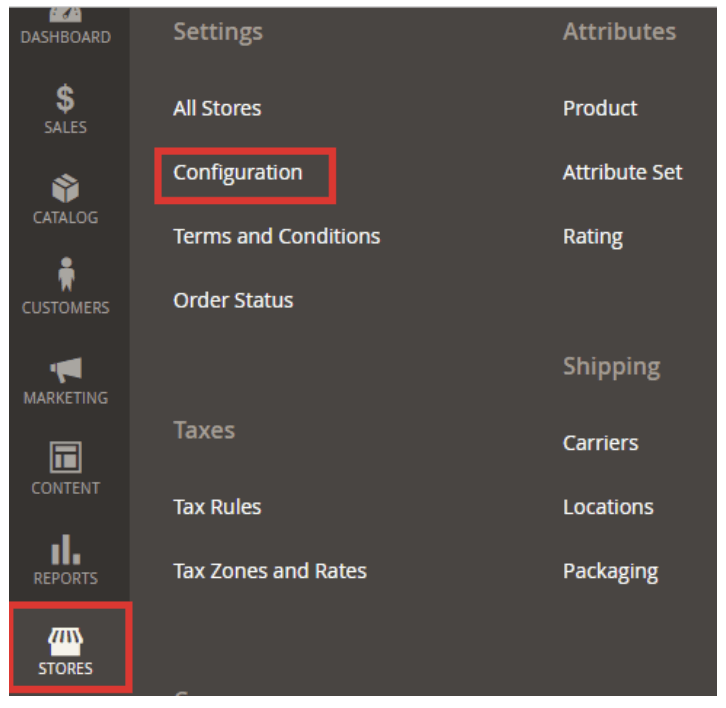Click the Stores storefront icon
This screenshot has width=726, height=708.
pyautogui.click(x=65, y=639)
